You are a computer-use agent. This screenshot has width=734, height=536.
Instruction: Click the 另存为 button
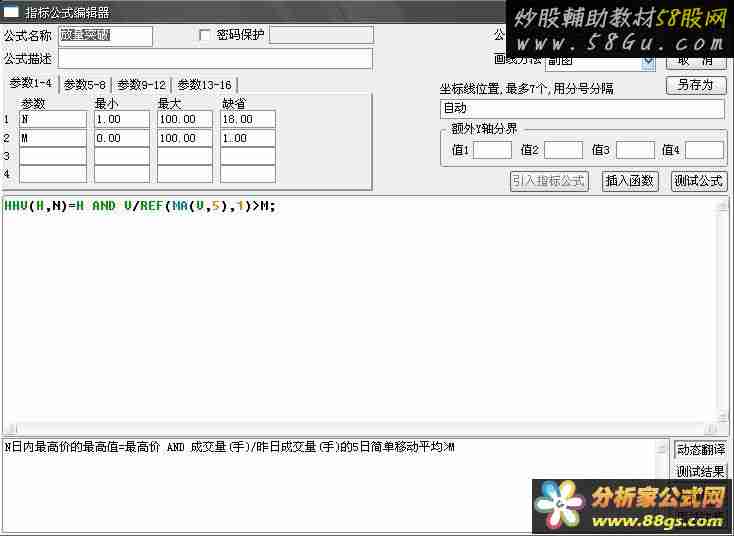coord(696,85)
